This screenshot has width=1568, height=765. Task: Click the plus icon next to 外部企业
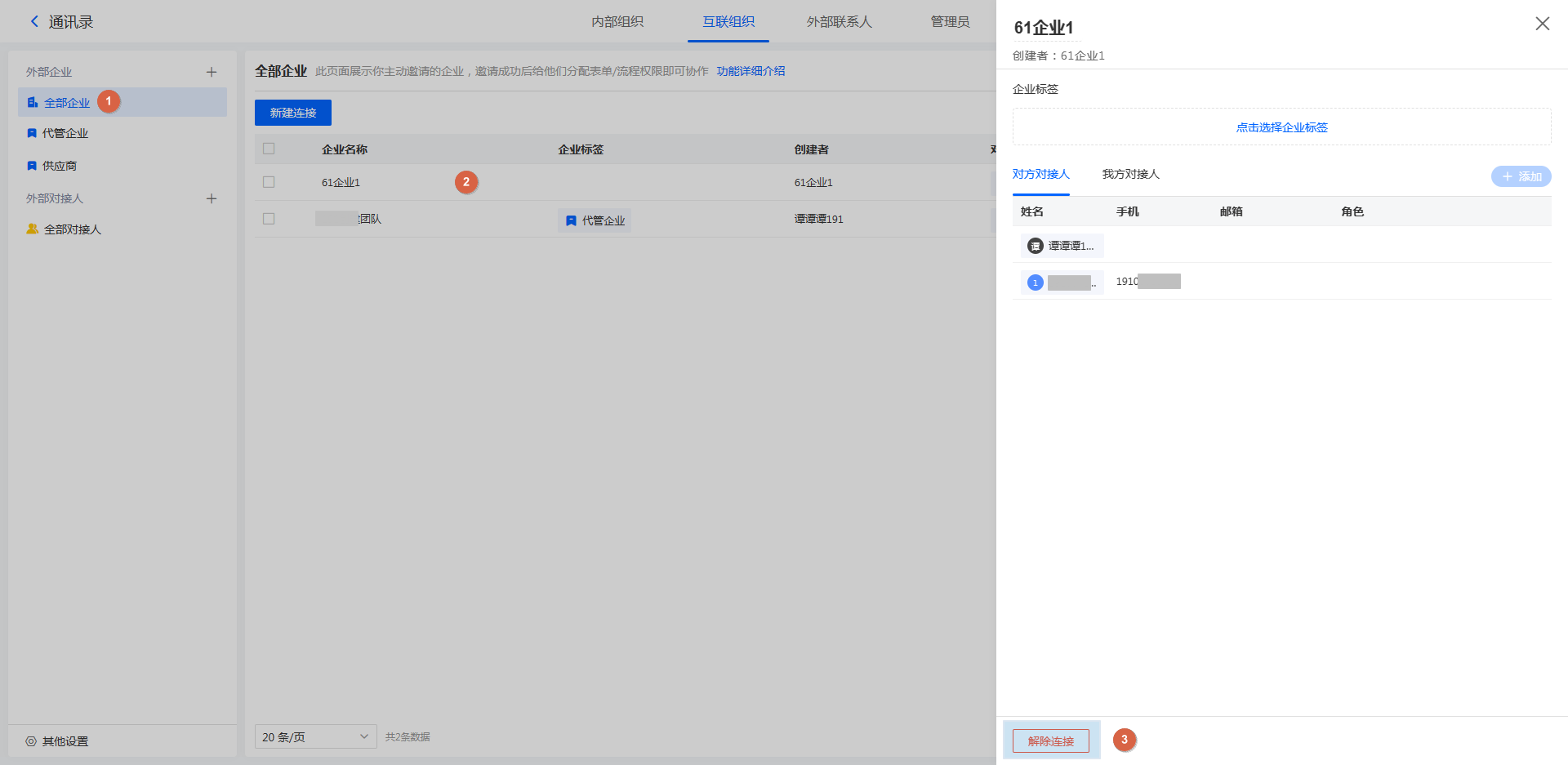tap(212, 72)
